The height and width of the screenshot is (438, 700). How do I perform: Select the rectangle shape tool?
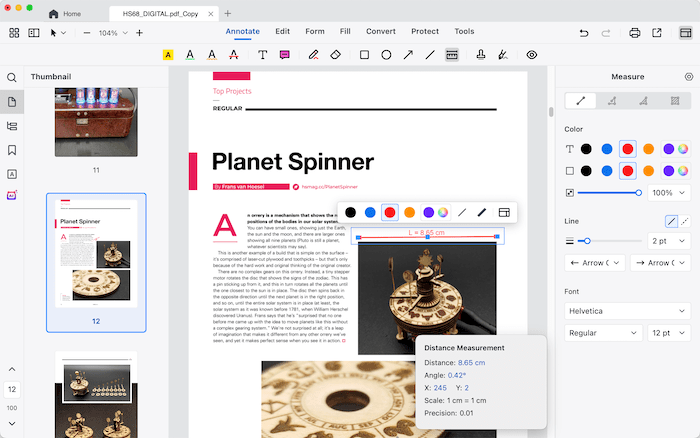coord(364,55)
